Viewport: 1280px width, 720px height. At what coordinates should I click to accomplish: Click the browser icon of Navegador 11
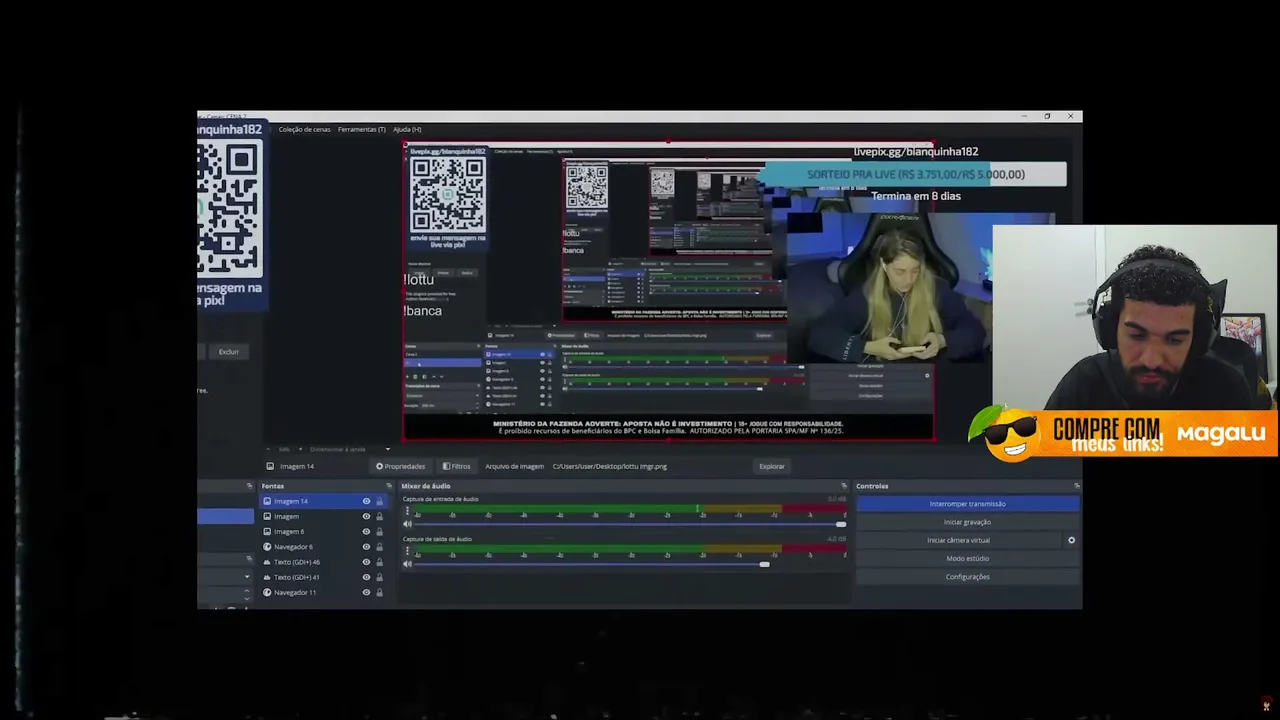pos(267,592)
